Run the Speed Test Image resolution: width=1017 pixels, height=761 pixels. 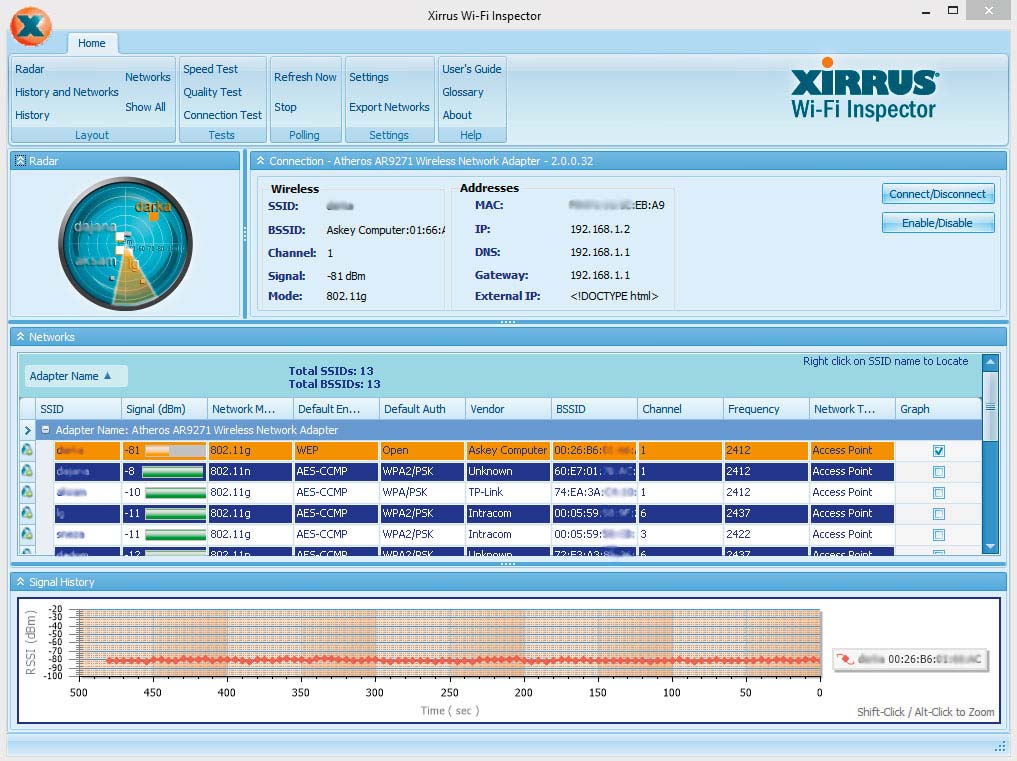coord(211,69)
